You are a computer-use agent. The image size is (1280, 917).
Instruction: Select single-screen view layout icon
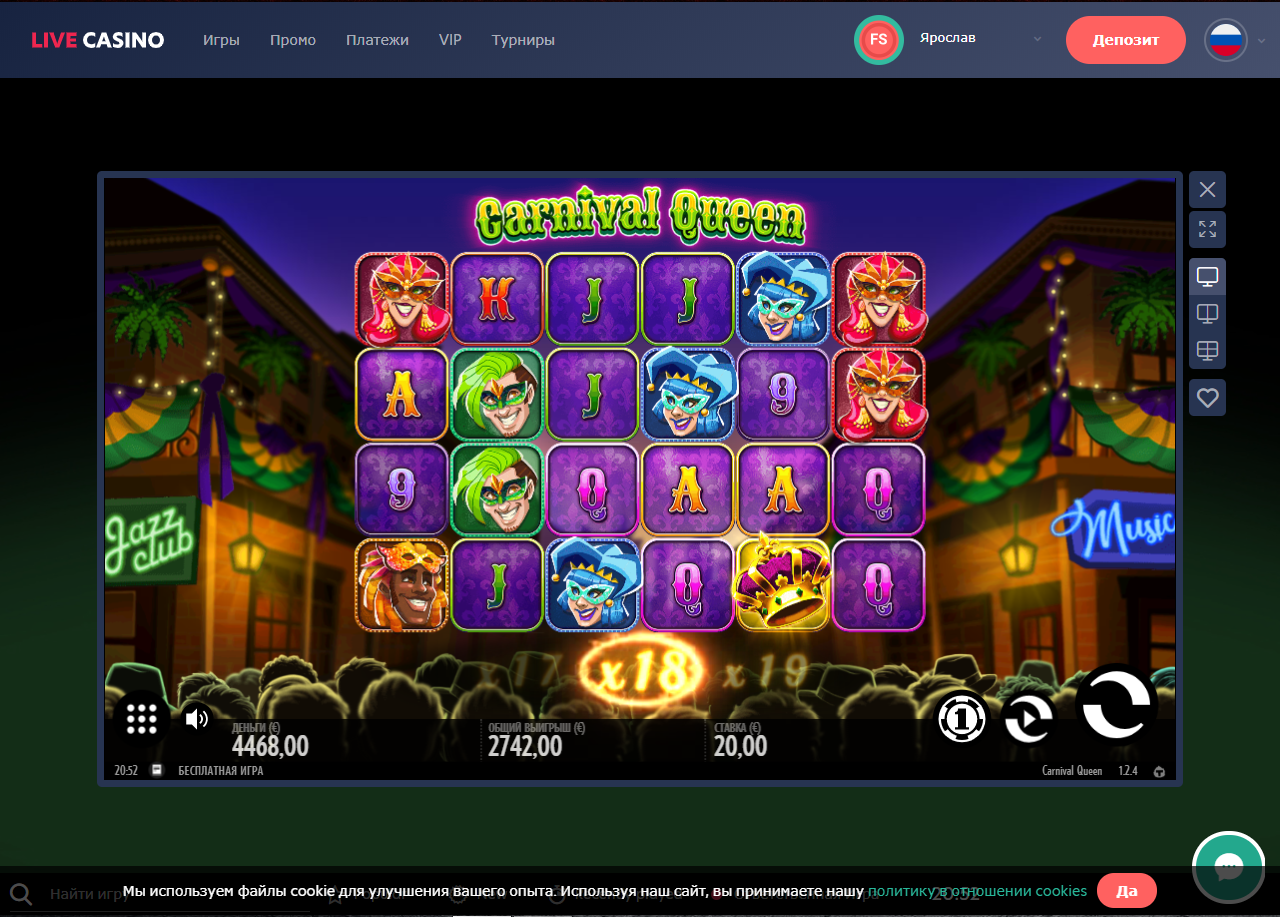coord(1207,276)
